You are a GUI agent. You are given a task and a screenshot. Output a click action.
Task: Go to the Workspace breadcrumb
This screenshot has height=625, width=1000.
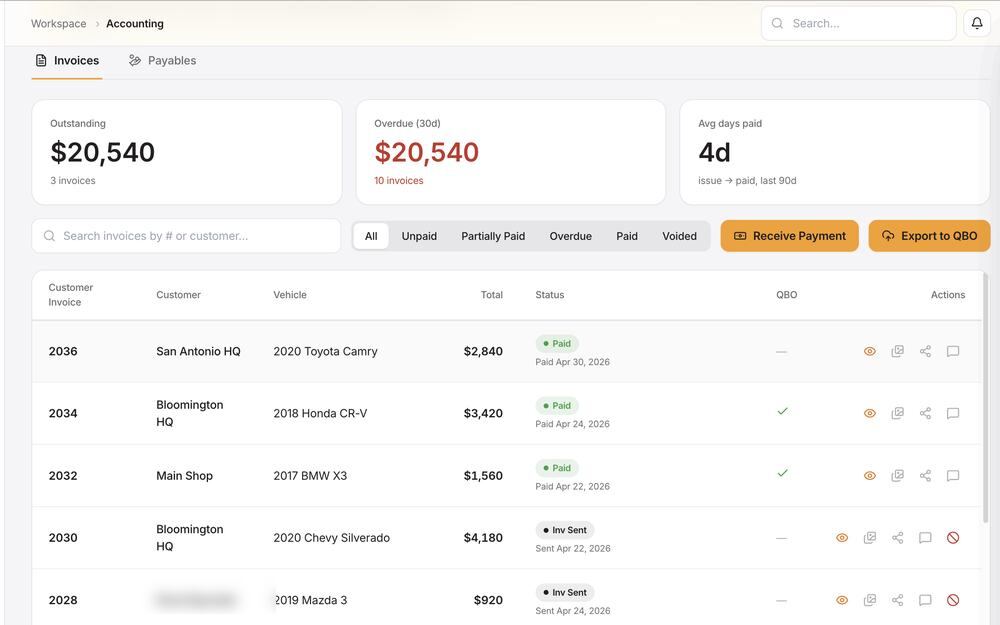click(59, 24)
